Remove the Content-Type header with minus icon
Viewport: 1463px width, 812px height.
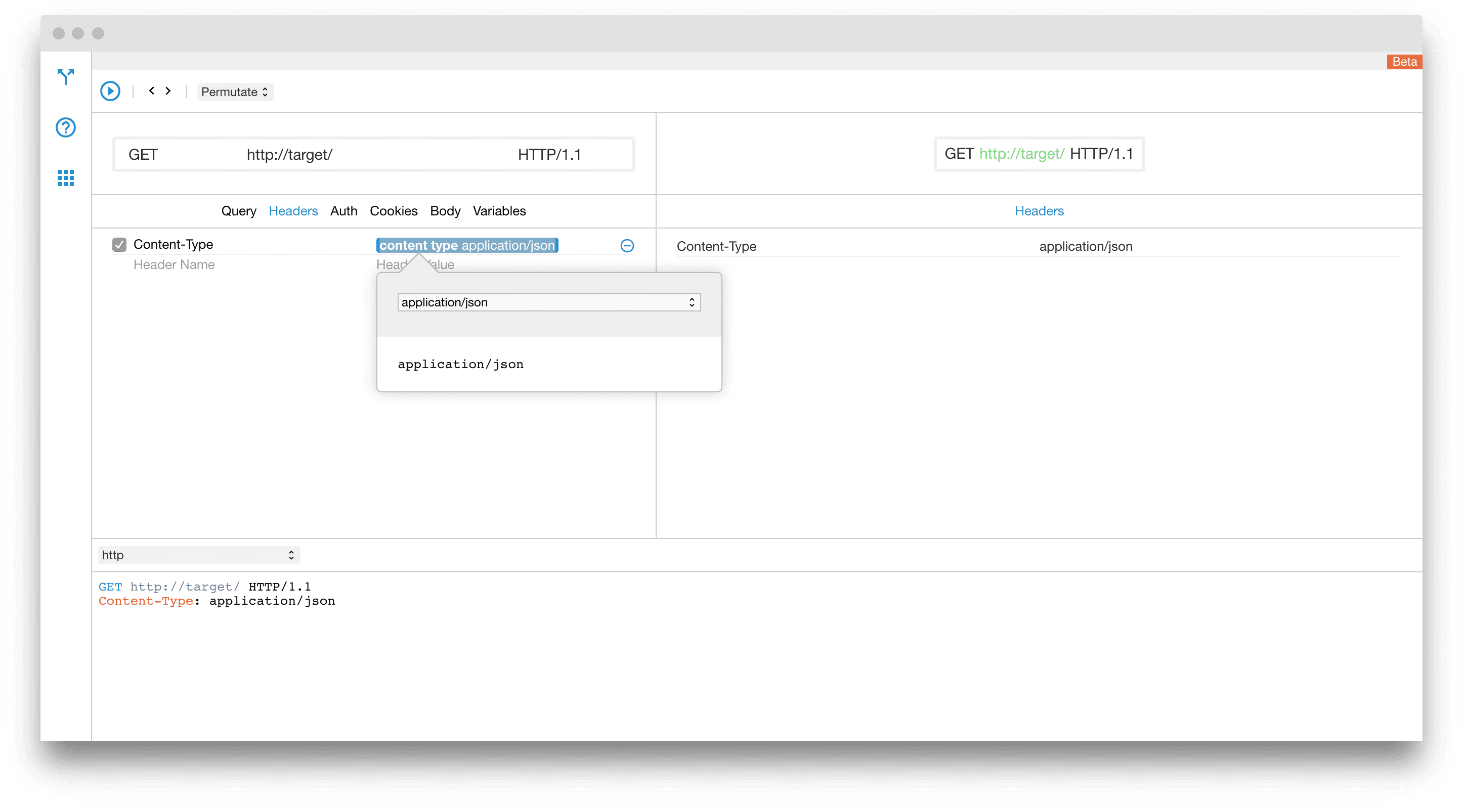coord(627,246)
